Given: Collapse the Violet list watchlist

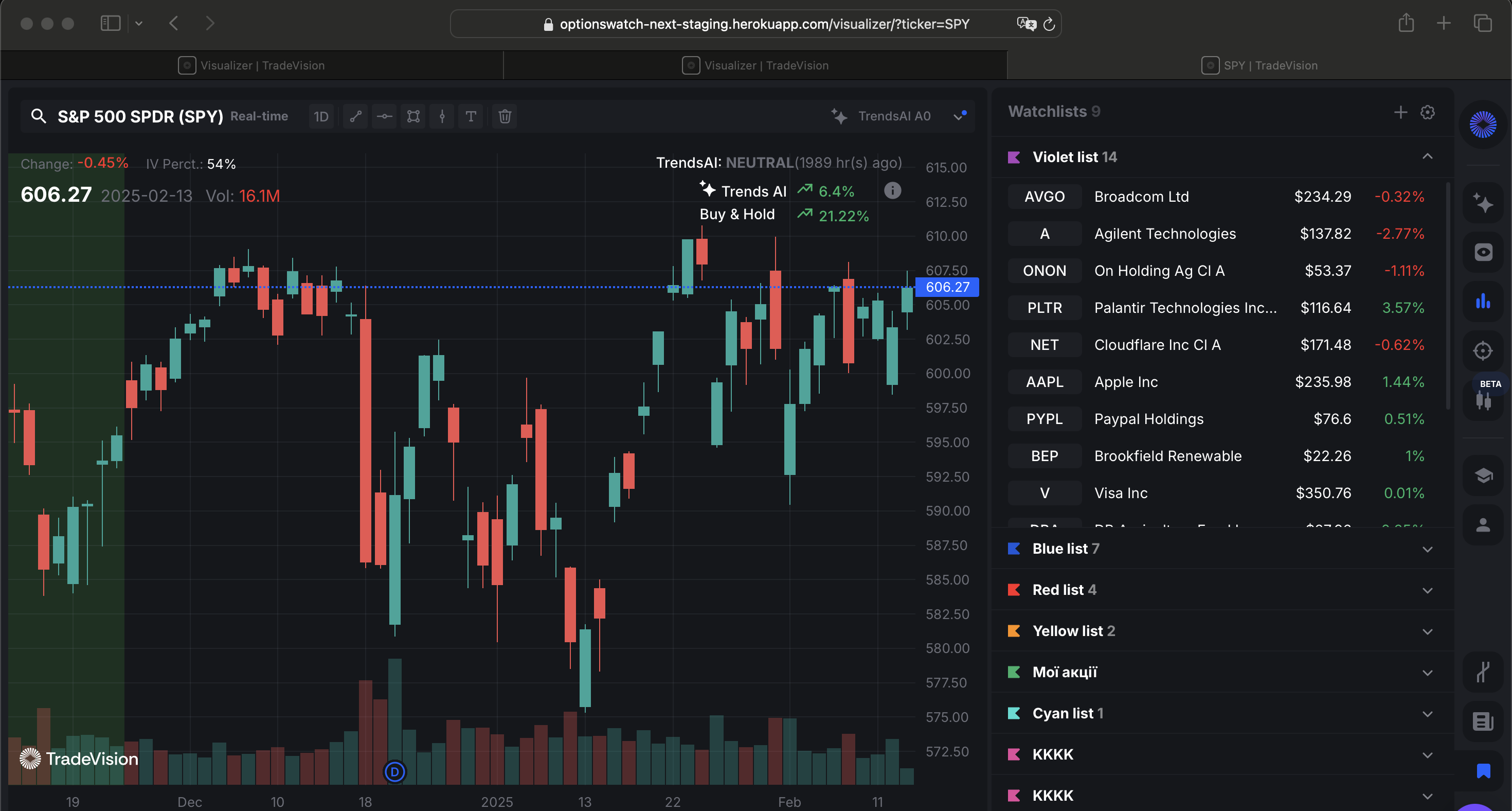Looking at the screenshot, I should tap(1427, 156).
